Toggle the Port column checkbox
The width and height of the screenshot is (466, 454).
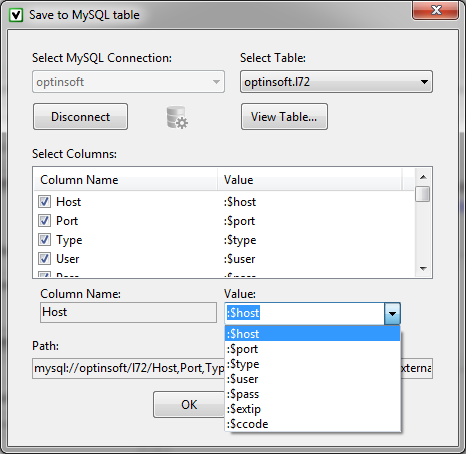(x=44, y=221)
